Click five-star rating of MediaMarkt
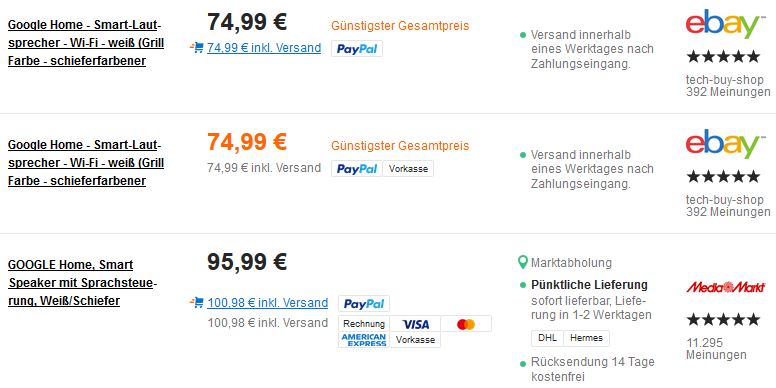 pyautogui.click(x=723, y=320)
